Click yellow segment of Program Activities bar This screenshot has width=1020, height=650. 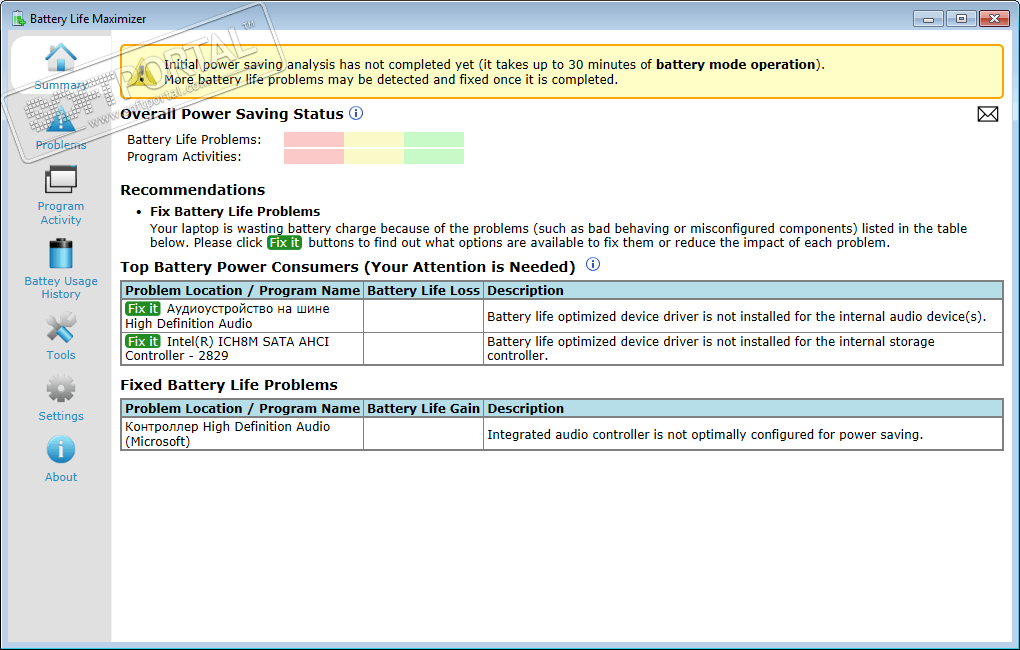[374, 156]
